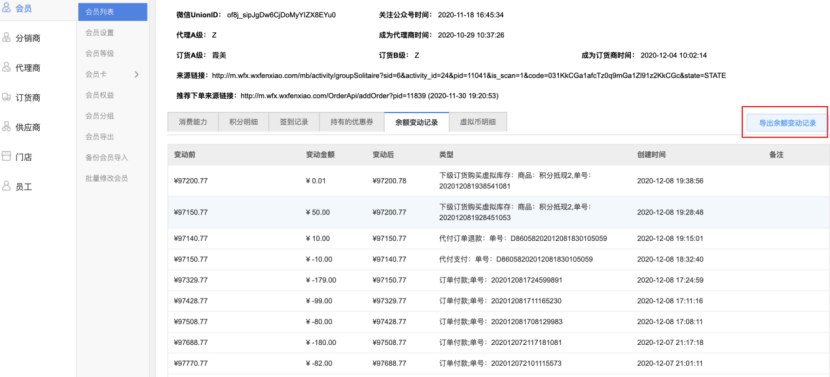Click 代付订单退款 type cell
The image size is (830, 377).
pyautogui.click(x=523, y=239)
